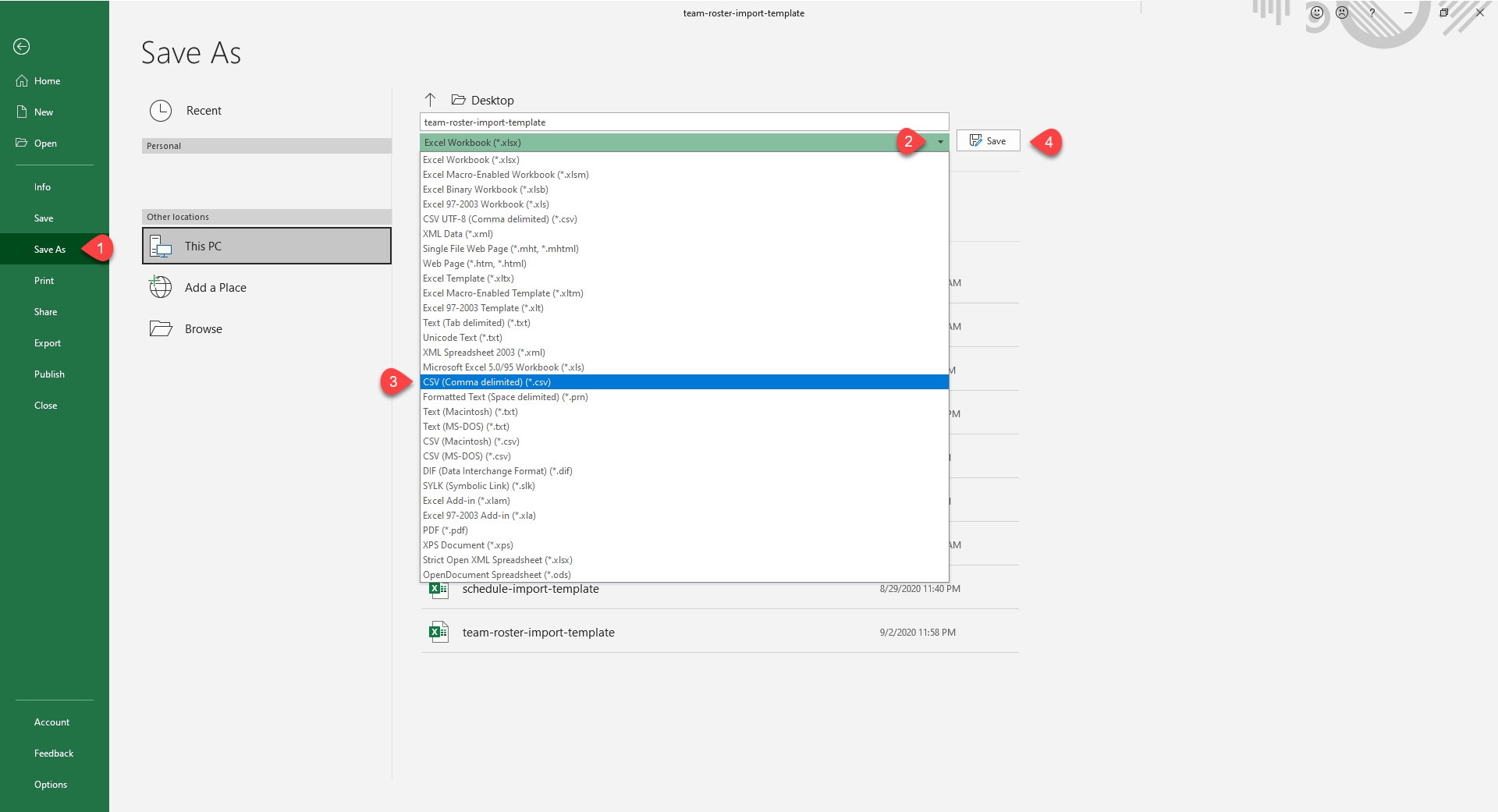Click the Save button
1498x812 pixels.
988,140
